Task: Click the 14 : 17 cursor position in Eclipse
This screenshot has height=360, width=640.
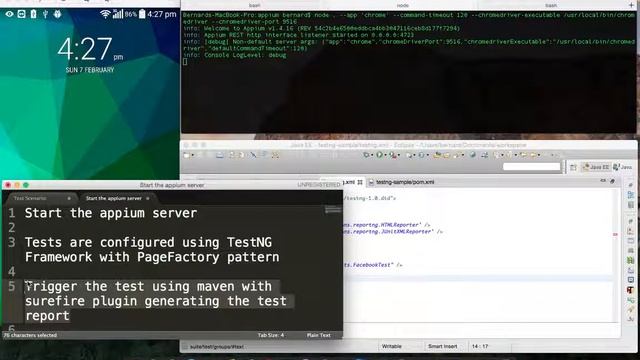Action: click(480, 347)
